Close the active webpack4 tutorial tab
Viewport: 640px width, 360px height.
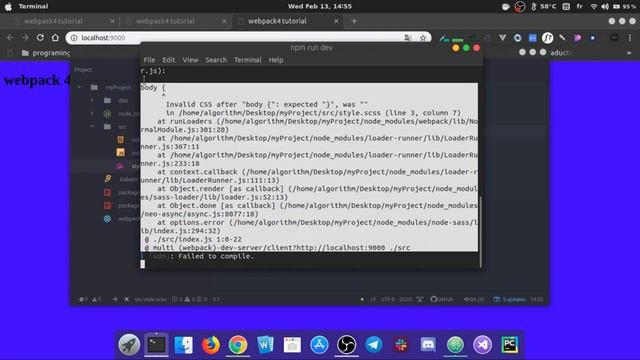pyautogui.click(x=336, y=21)
